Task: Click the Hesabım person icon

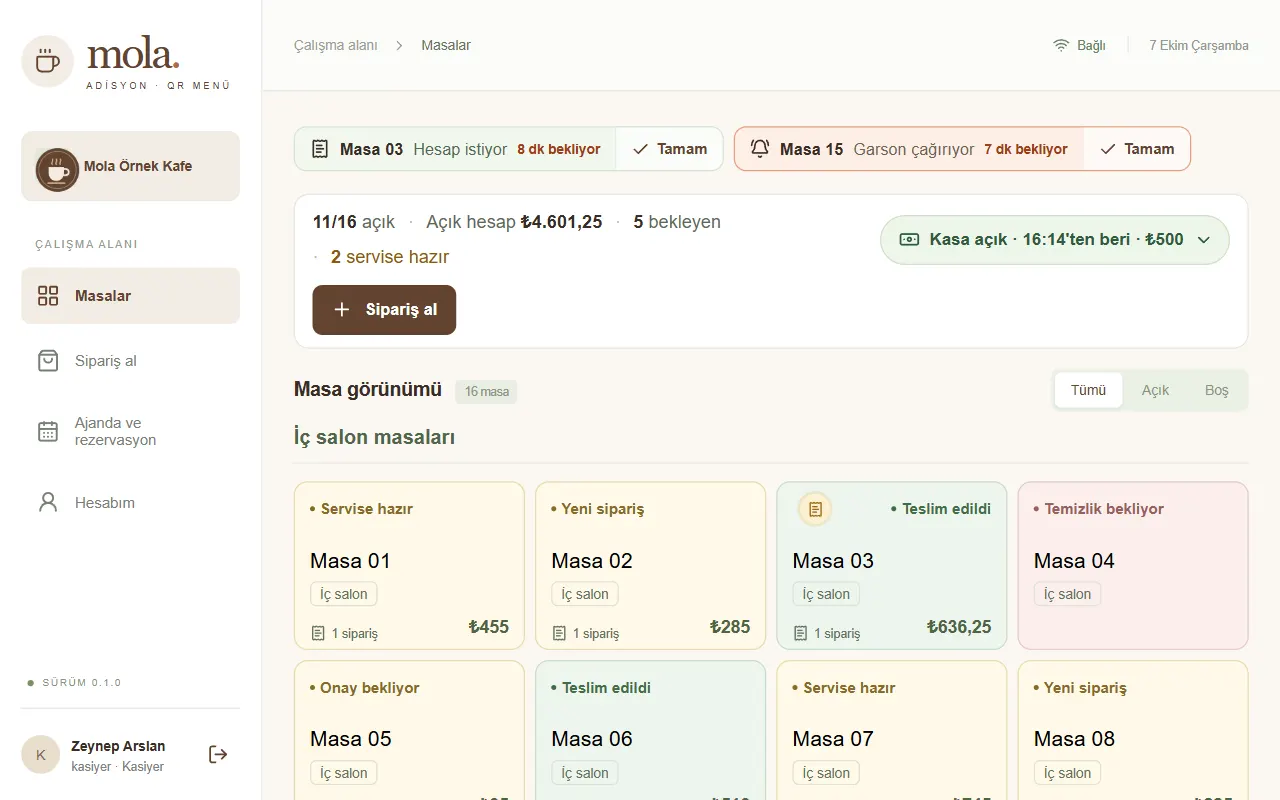Action: [x=48, y=502]
